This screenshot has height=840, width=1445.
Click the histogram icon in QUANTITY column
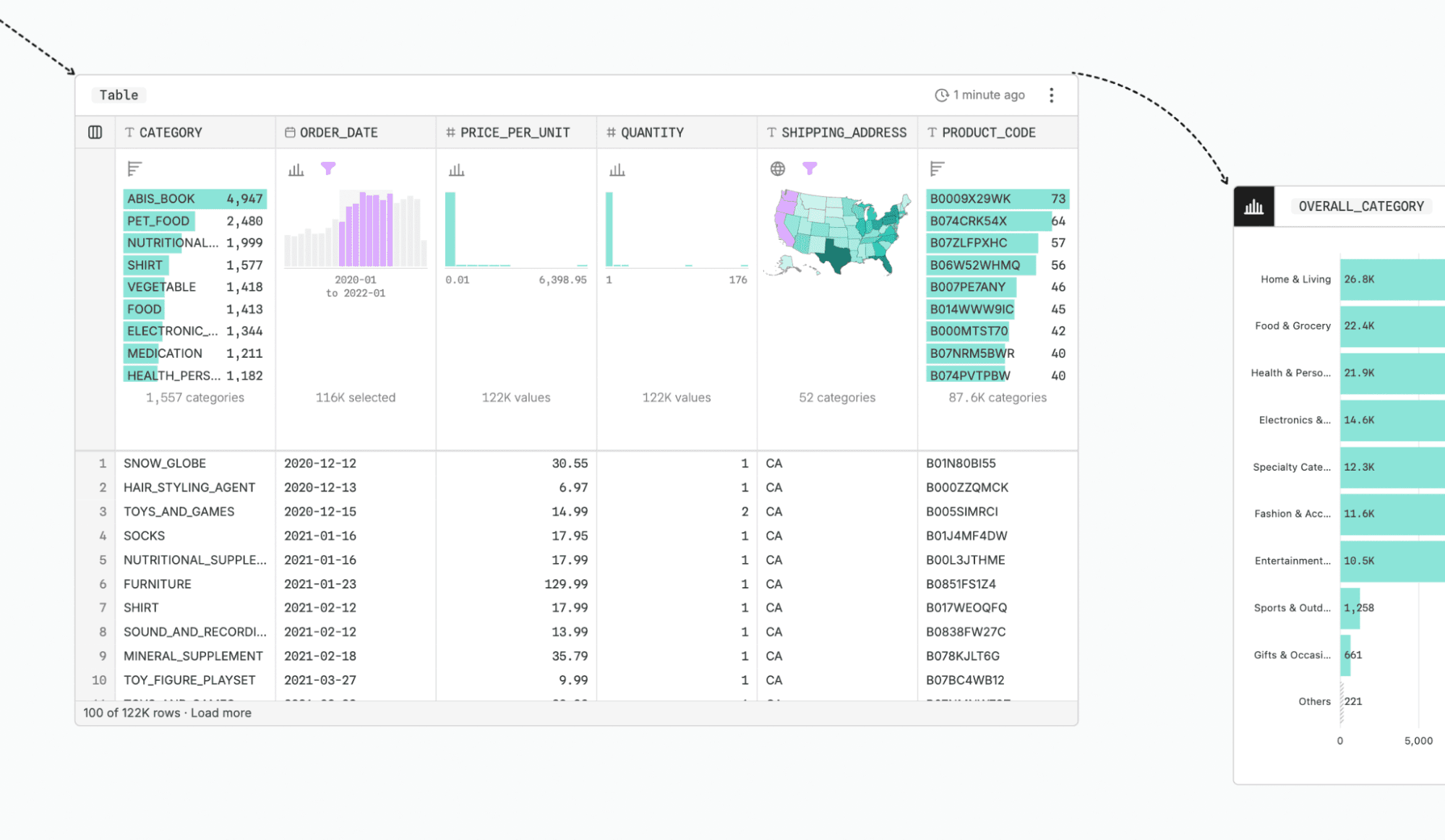[x=616, y=168]
